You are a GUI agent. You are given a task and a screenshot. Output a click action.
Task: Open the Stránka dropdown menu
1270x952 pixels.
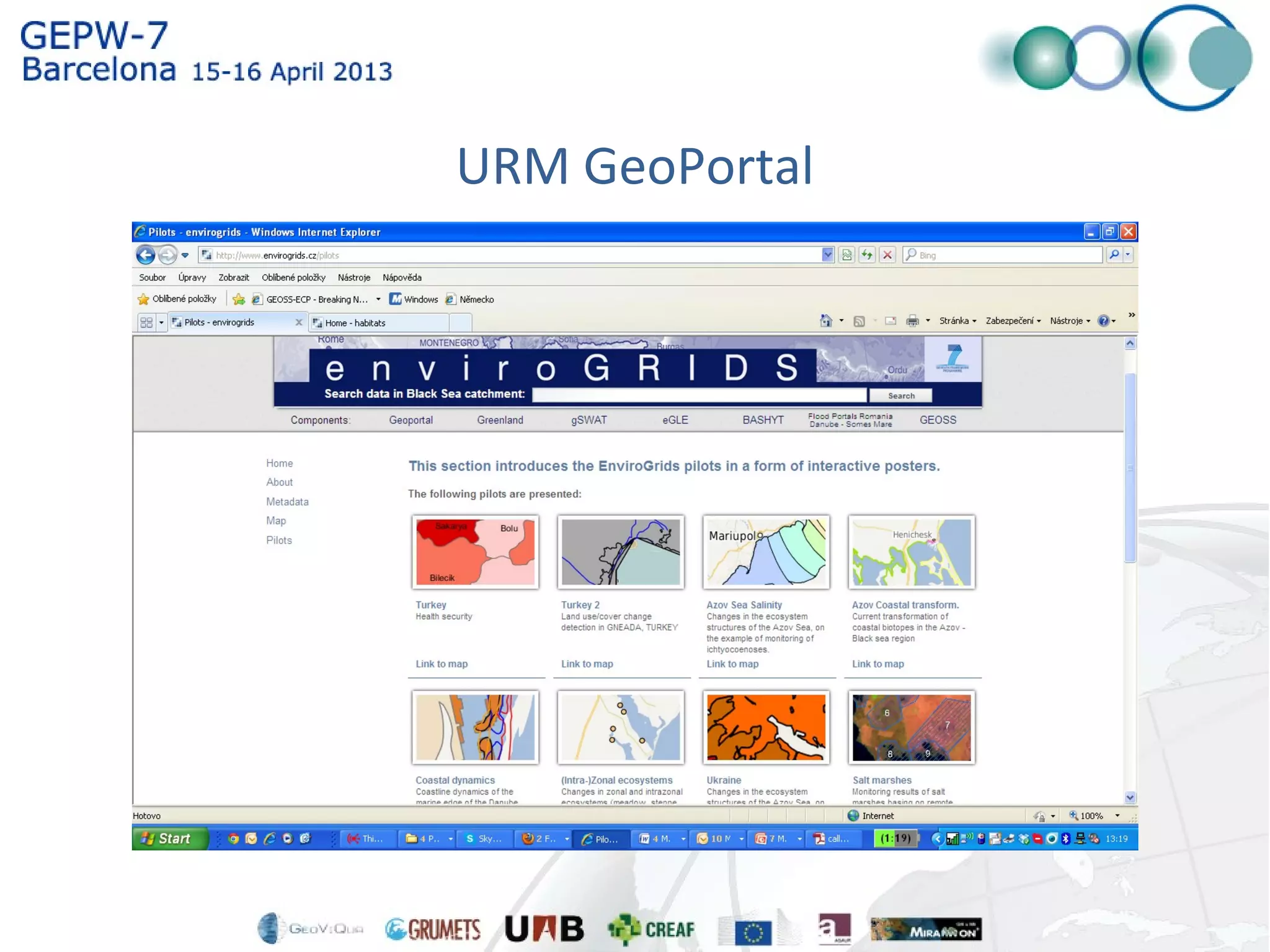point(957,321)
